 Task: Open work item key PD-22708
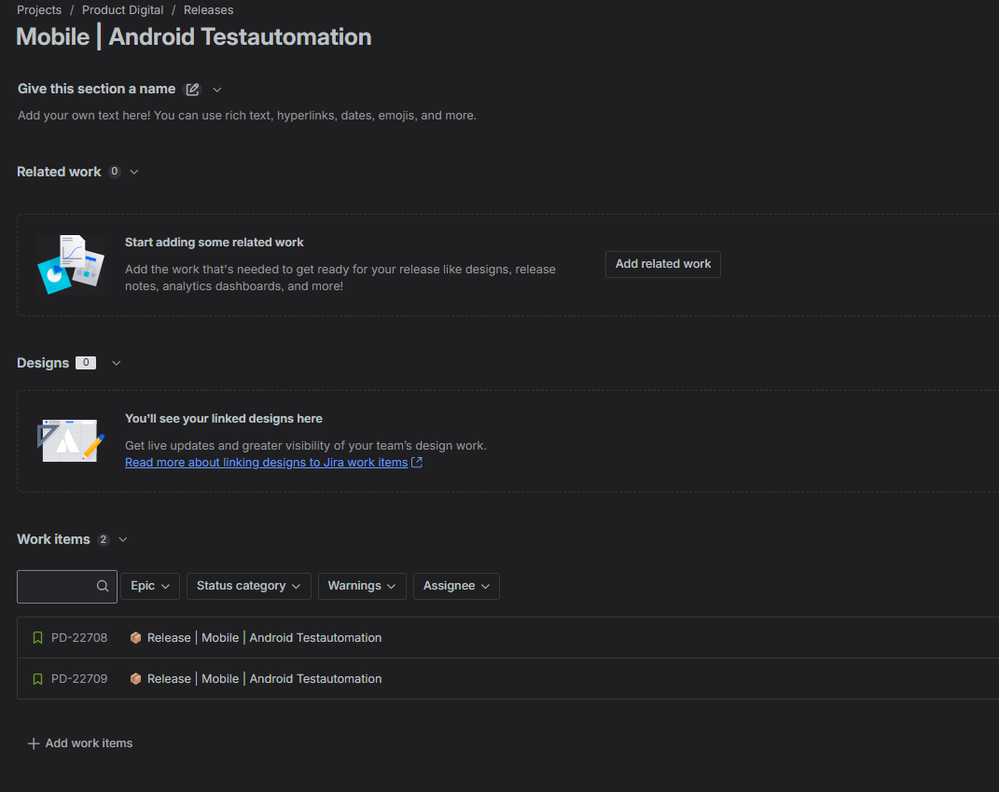[79, 638]
